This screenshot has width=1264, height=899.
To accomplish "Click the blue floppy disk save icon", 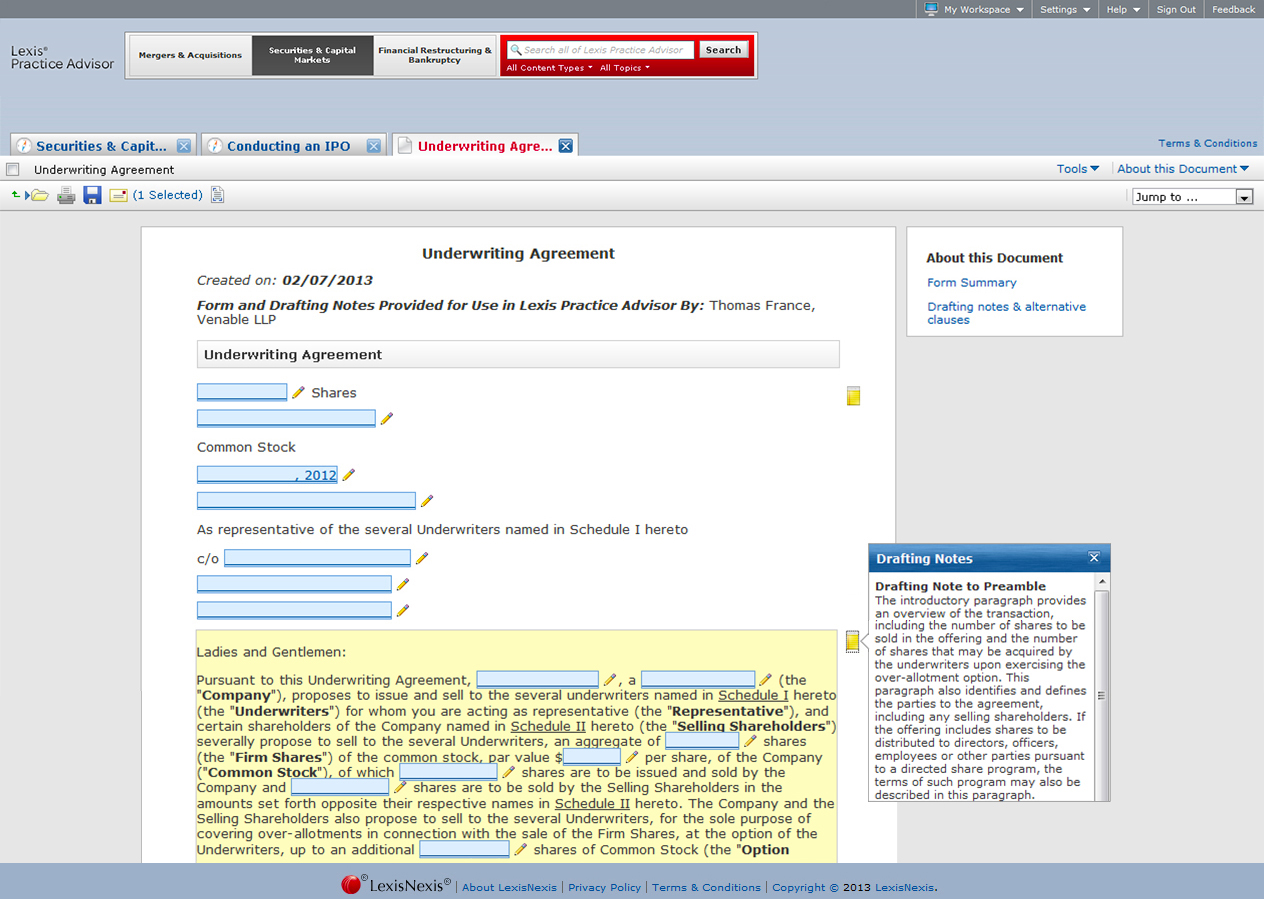I will (x=92, y=195).
